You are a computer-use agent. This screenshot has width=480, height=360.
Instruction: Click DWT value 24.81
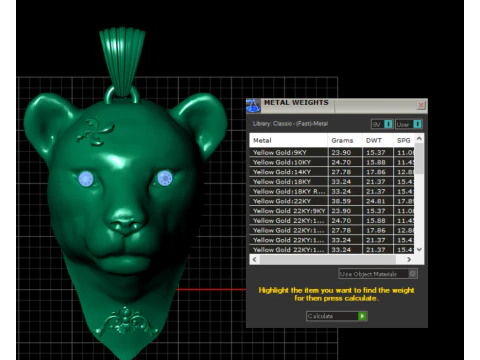[376, 201]
